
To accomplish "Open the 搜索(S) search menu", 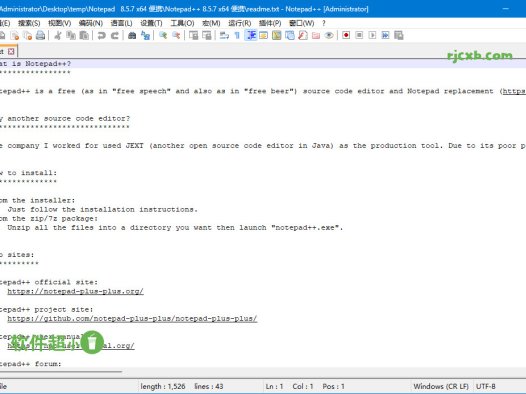I will pos(29,23).
